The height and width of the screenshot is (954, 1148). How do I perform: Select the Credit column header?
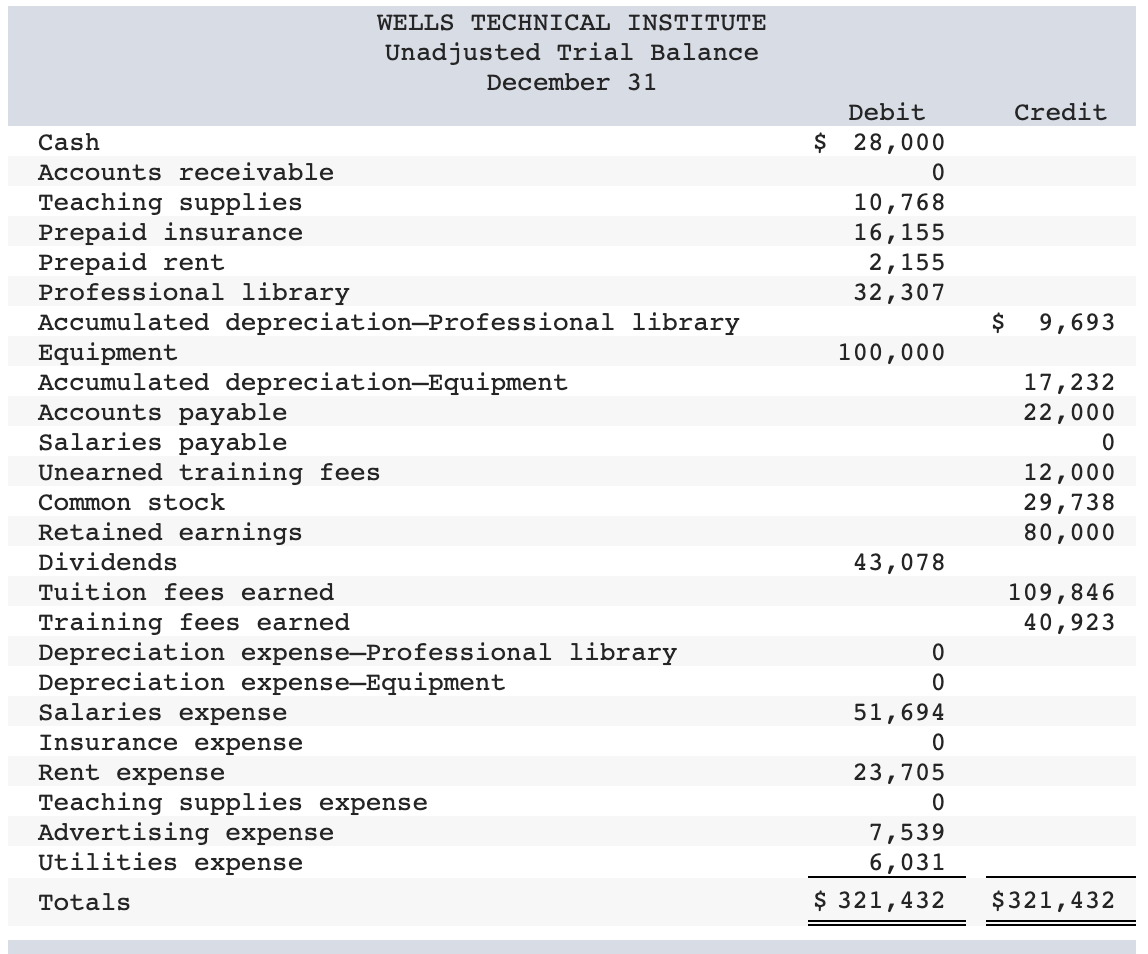tap(1060, 113)
